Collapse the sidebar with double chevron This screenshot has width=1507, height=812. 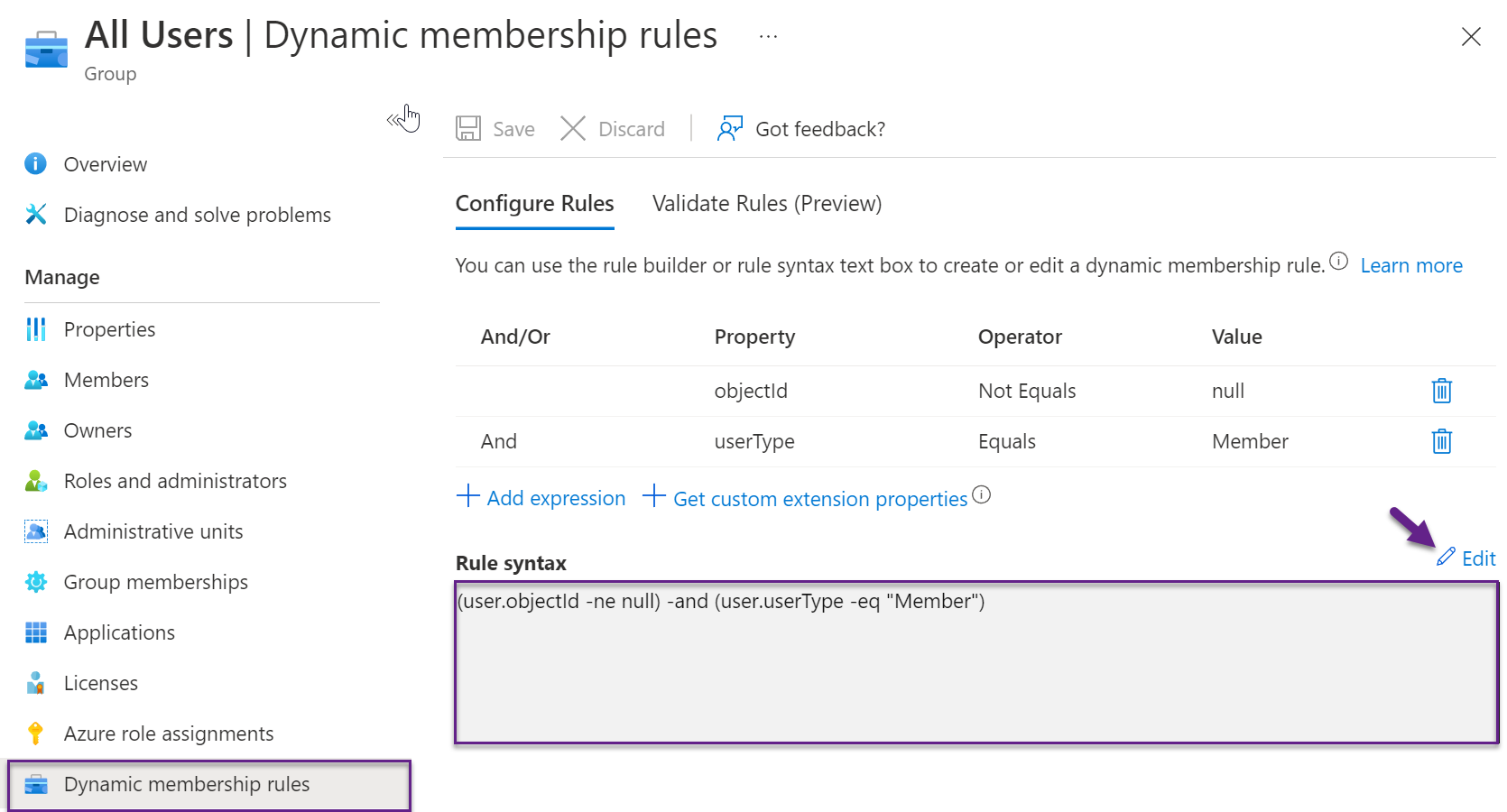(x=395, y=120)
